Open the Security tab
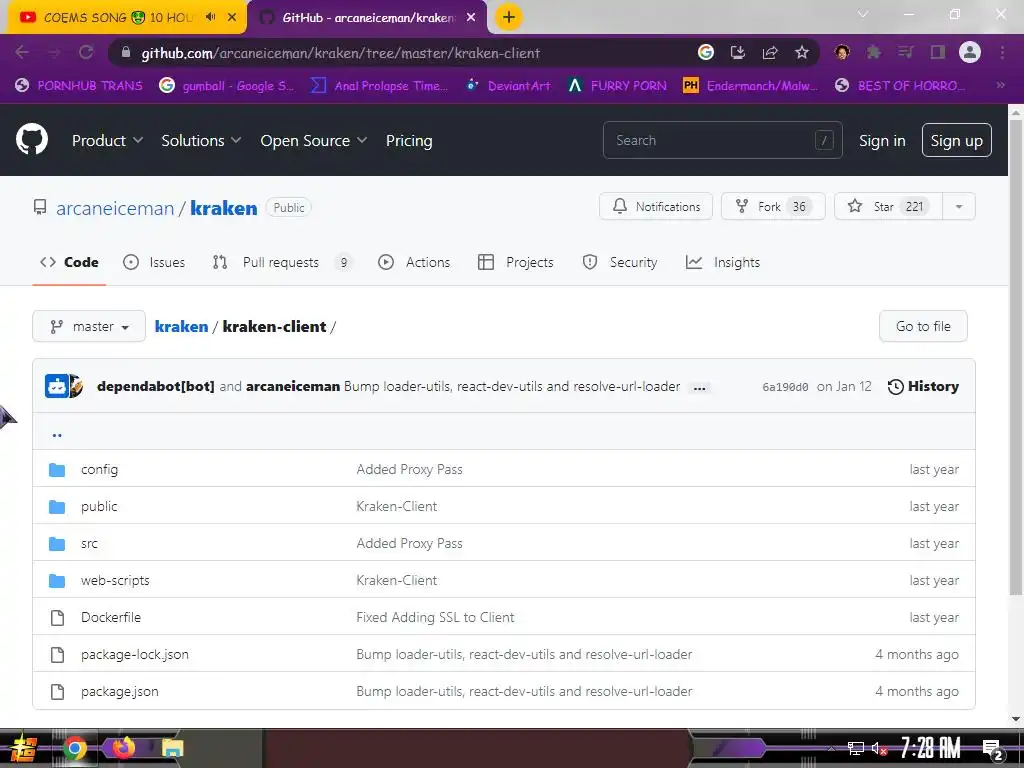Image resolution: width=1024 pixels, height=768 pixels. (x=620, y=262)
